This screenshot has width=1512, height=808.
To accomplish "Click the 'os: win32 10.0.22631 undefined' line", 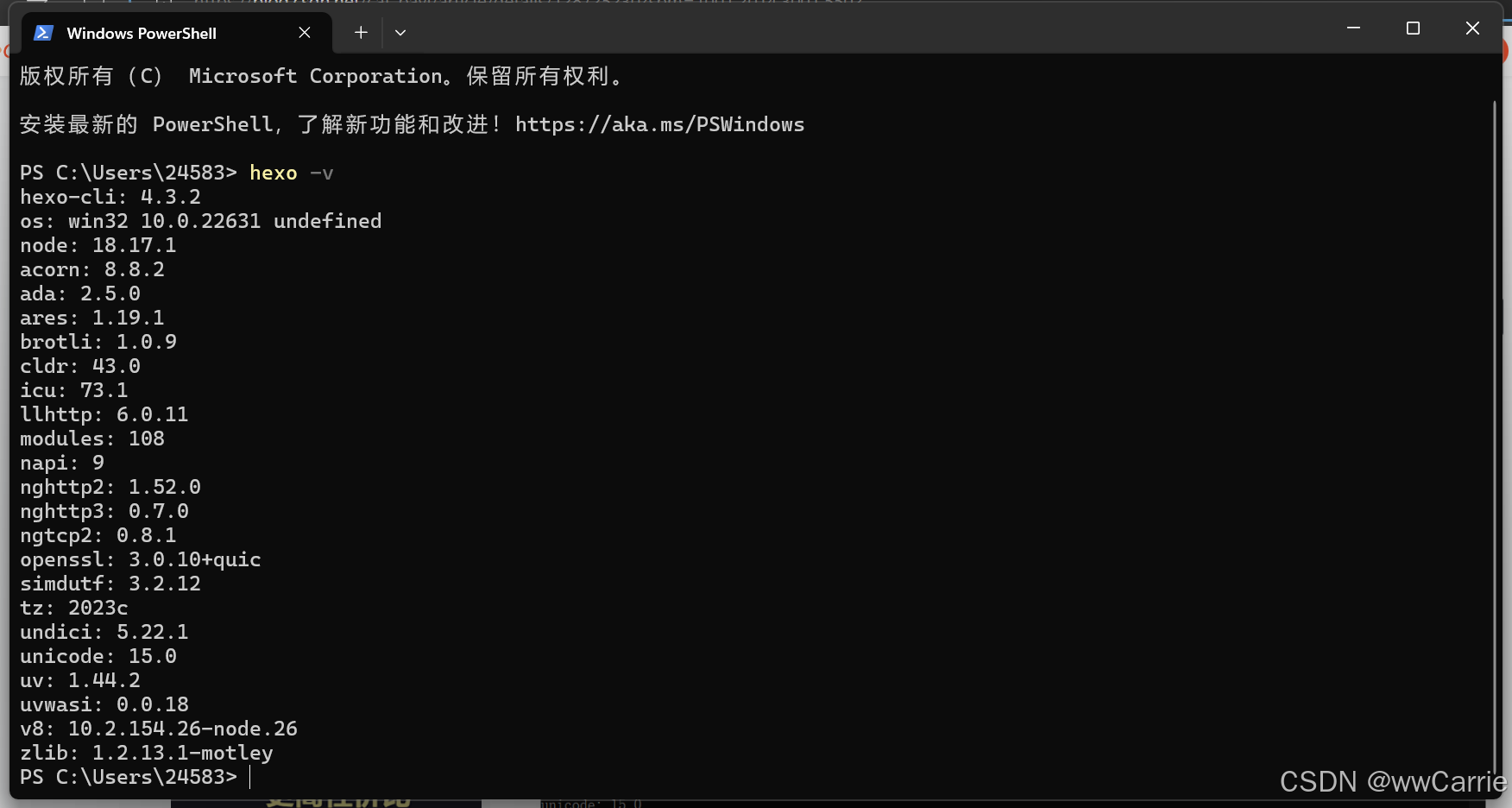I will [200, 222].
